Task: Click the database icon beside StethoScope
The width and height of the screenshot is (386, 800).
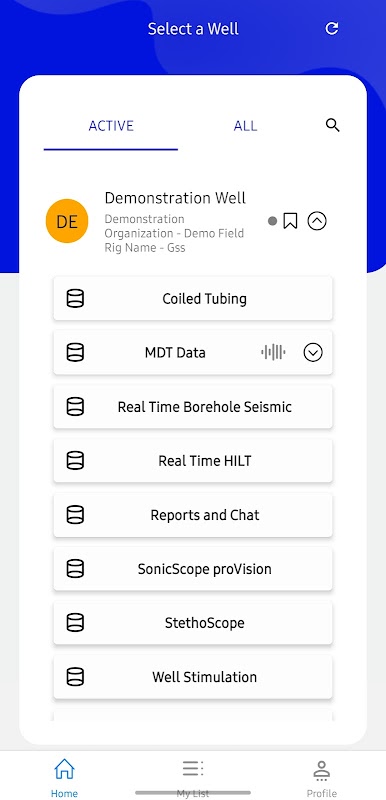Action: pos(75,622)
